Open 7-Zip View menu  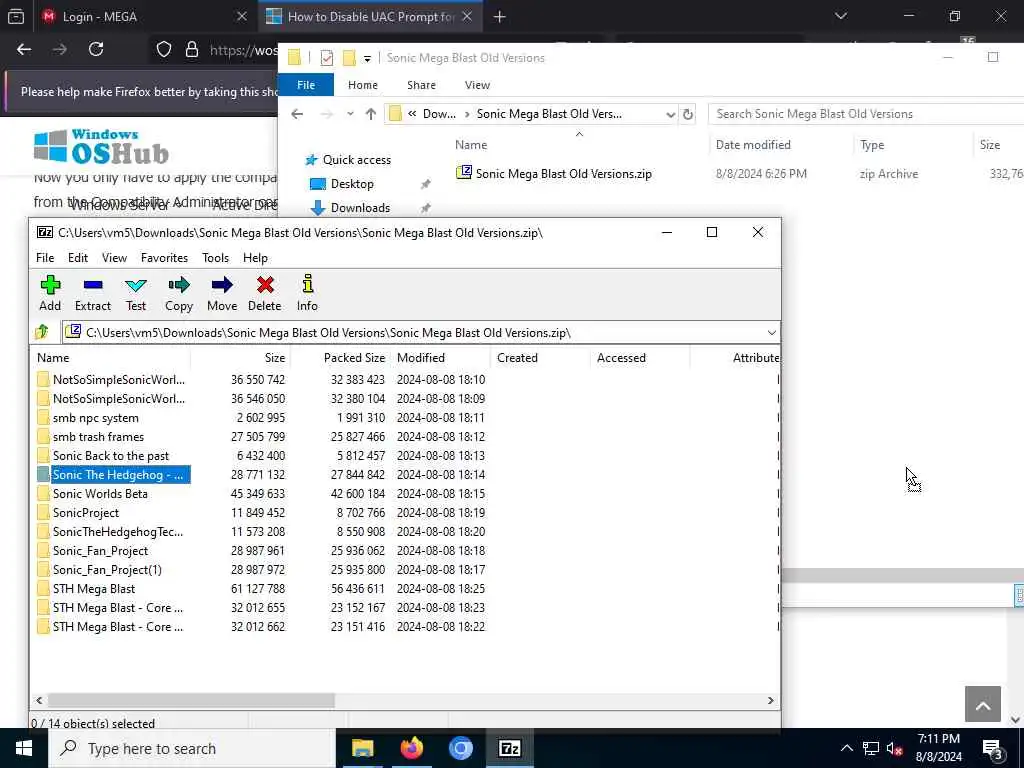point(114,258)
